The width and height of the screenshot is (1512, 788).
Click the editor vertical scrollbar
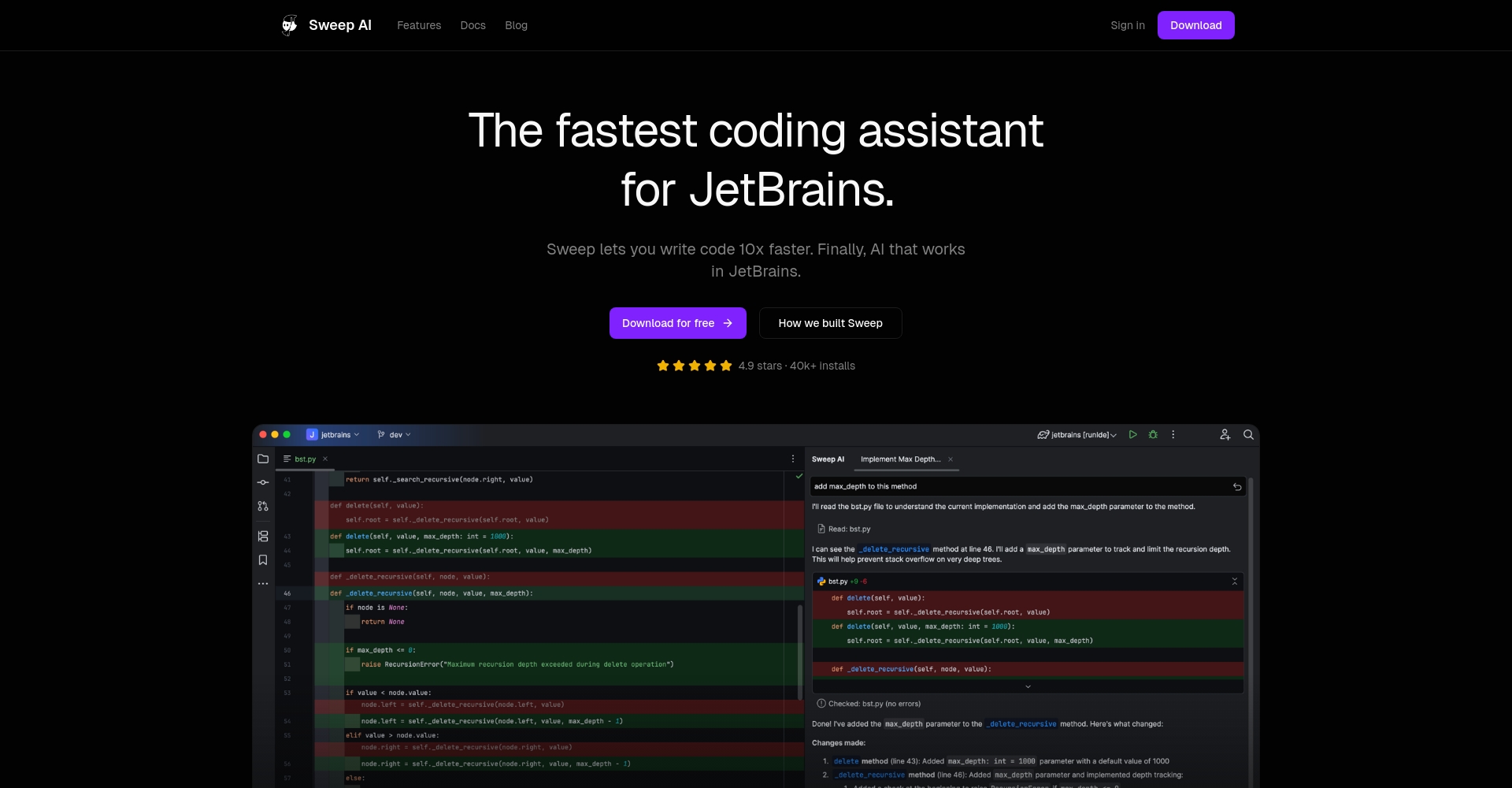point(800,652)
